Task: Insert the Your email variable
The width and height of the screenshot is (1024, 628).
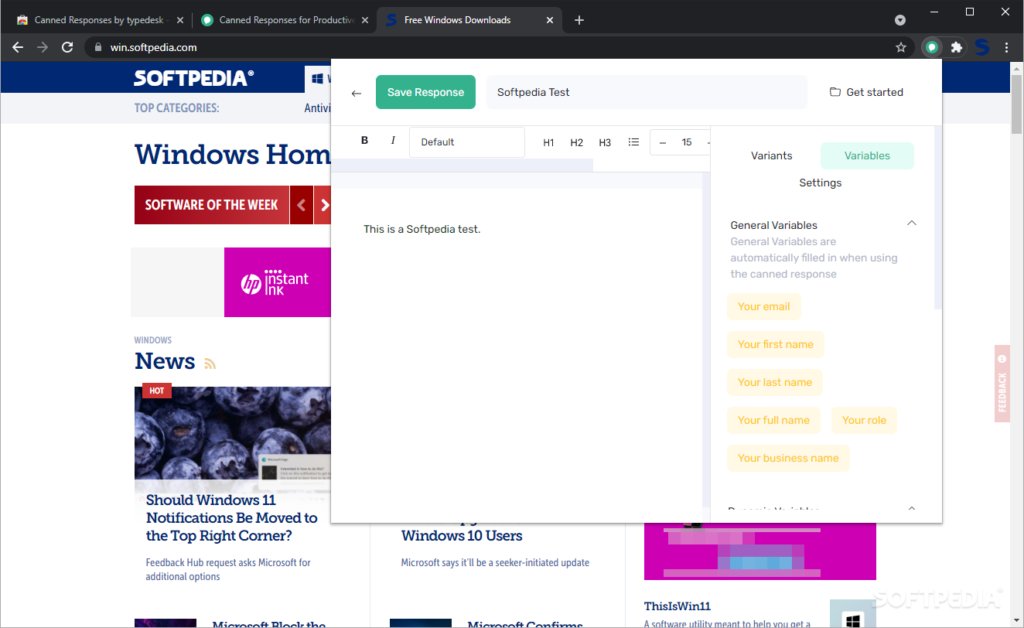Action: (763, 306)
